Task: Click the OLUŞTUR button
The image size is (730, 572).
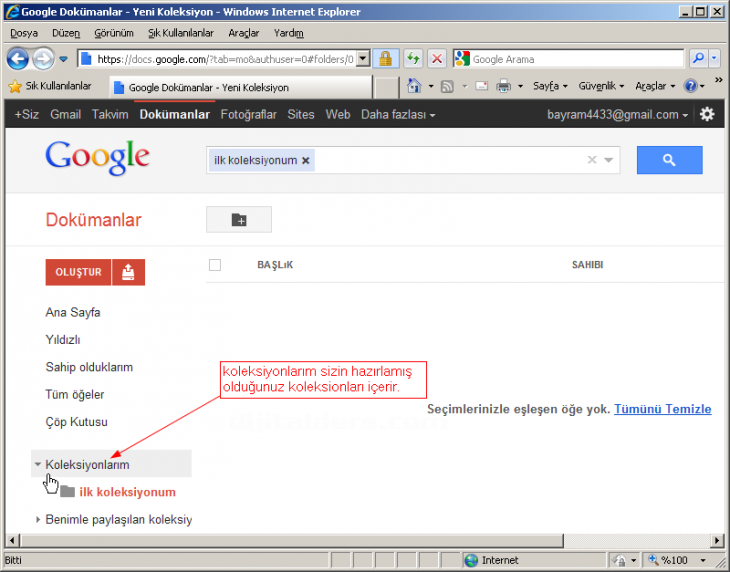Action: tap(78, 272)
